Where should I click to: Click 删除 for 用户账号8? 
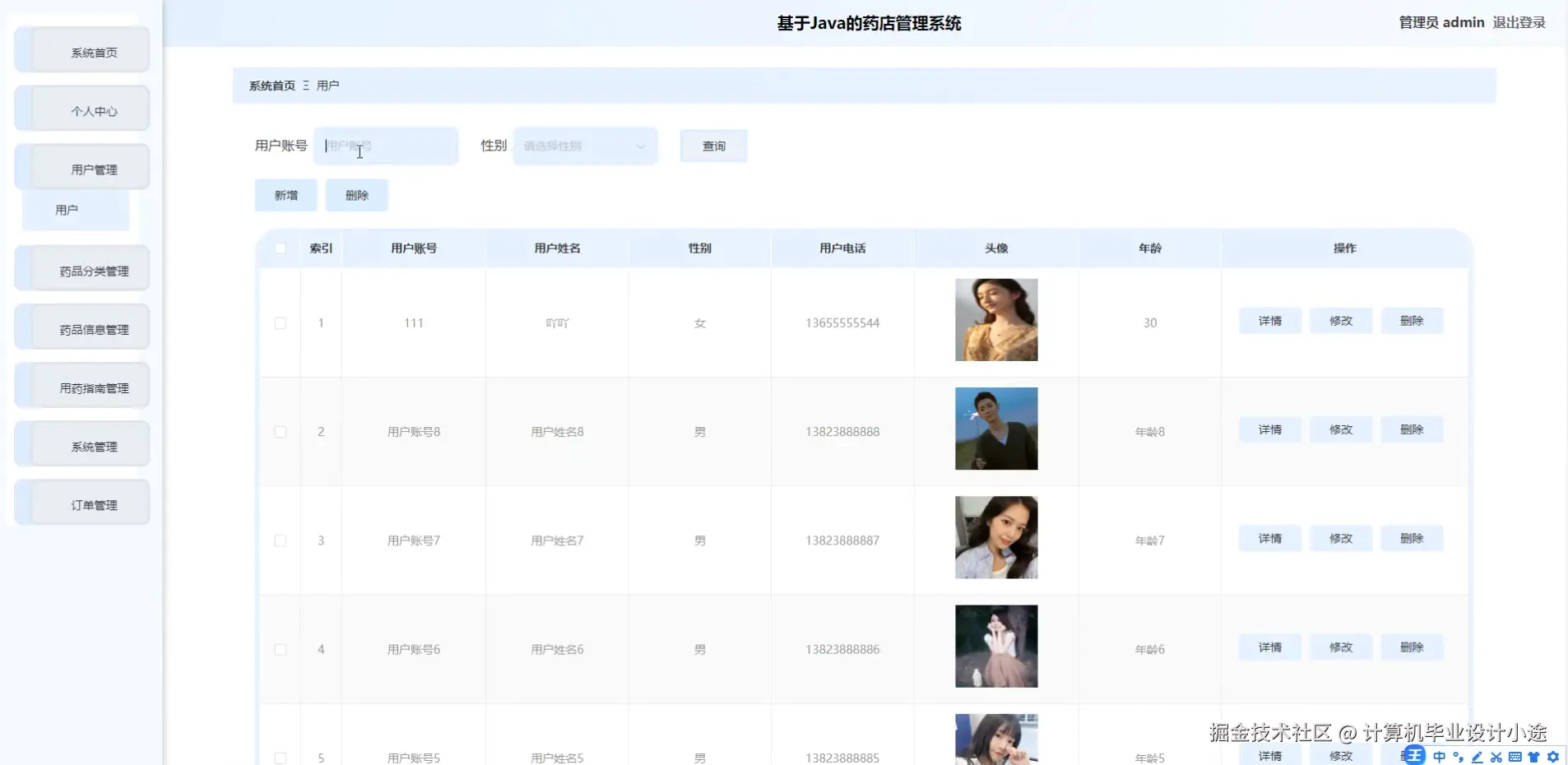(1412, 429)
